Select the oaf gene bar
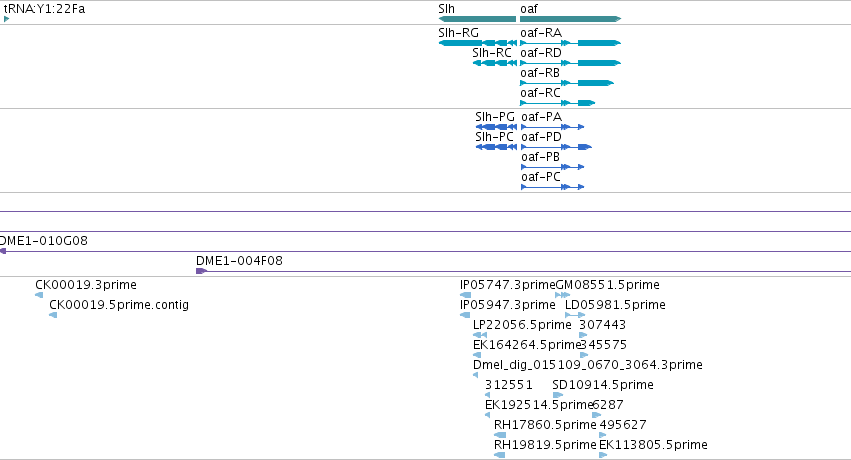Viewport: 851px width, 460px height. coord(570,19)
